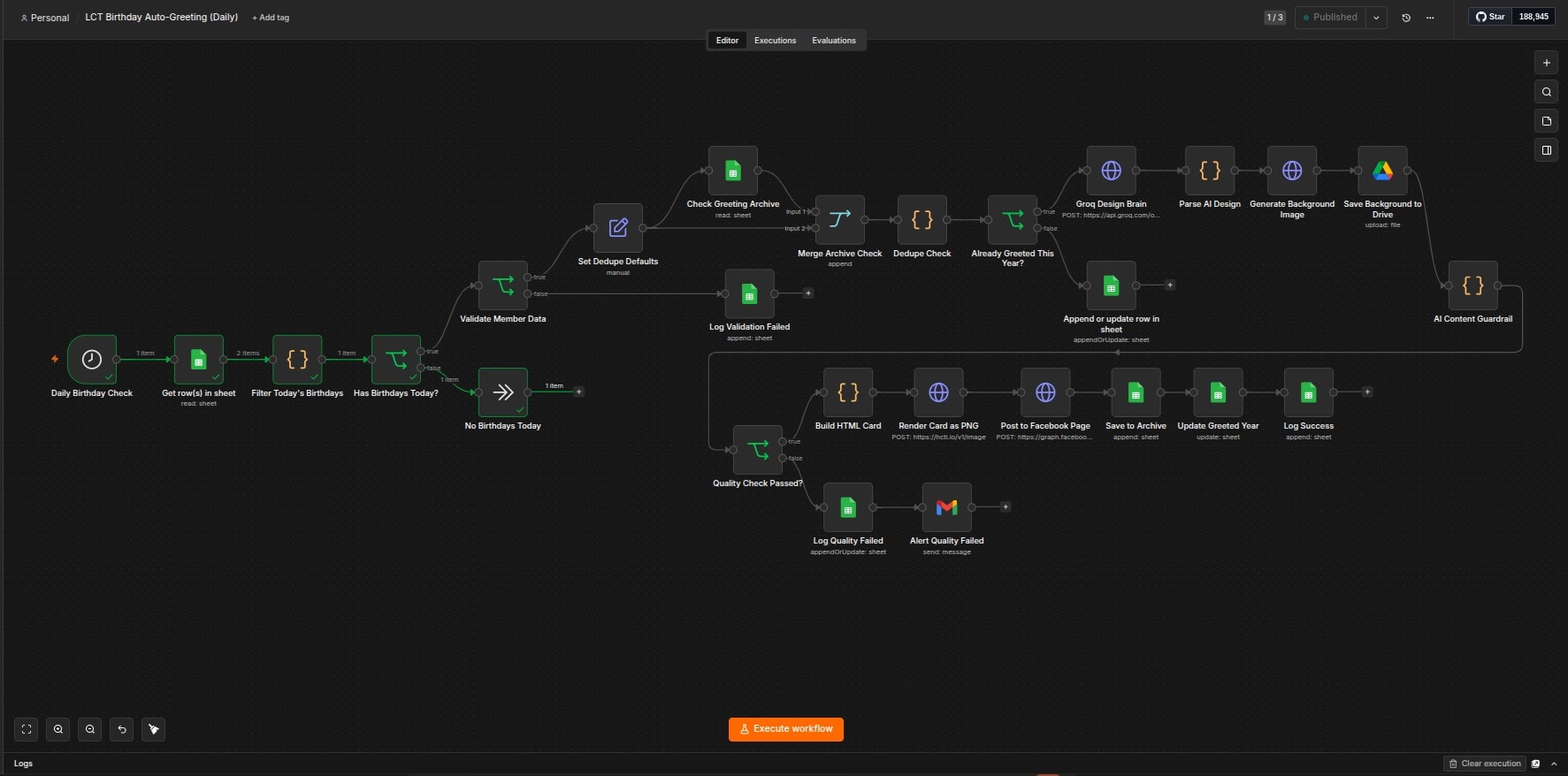This screenshot has width=1568, height=776.
Task: Expand the Published dropdown arrow
Action: (x=1376, y=18)
